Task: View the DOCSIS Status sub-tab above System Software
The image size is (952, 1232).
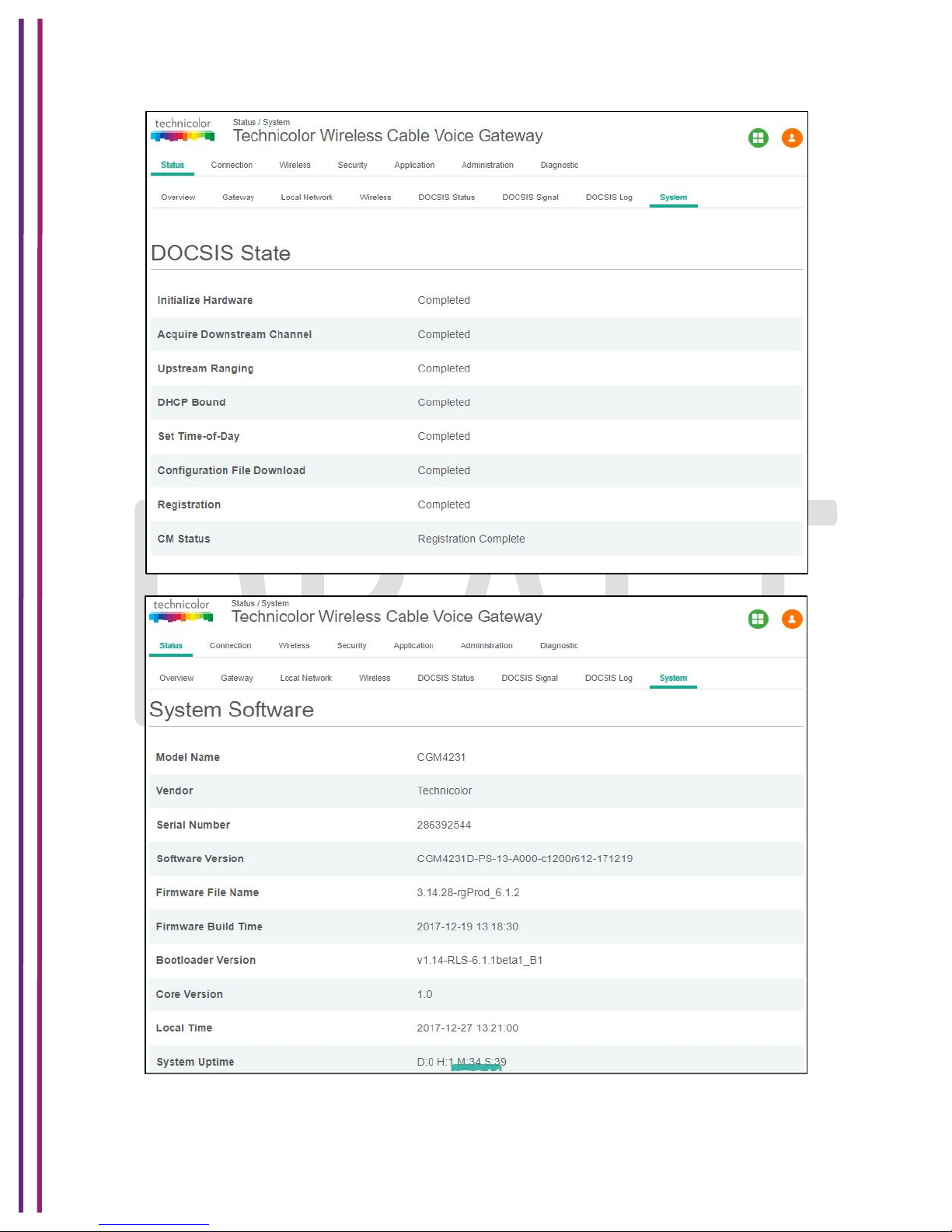Action: [446, 679]
